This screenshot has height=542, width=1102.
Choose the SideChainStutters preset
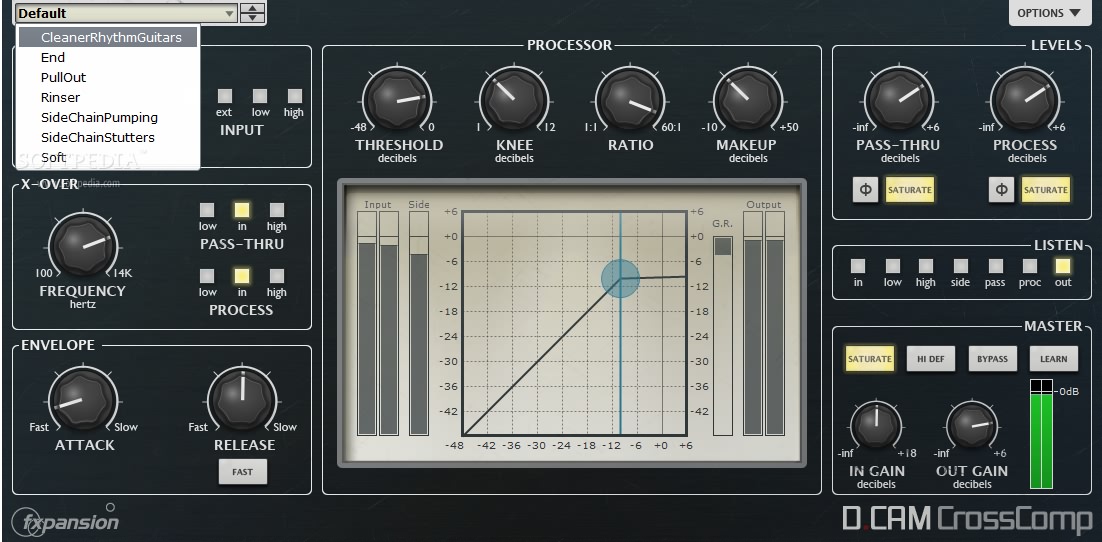(109, 137)
